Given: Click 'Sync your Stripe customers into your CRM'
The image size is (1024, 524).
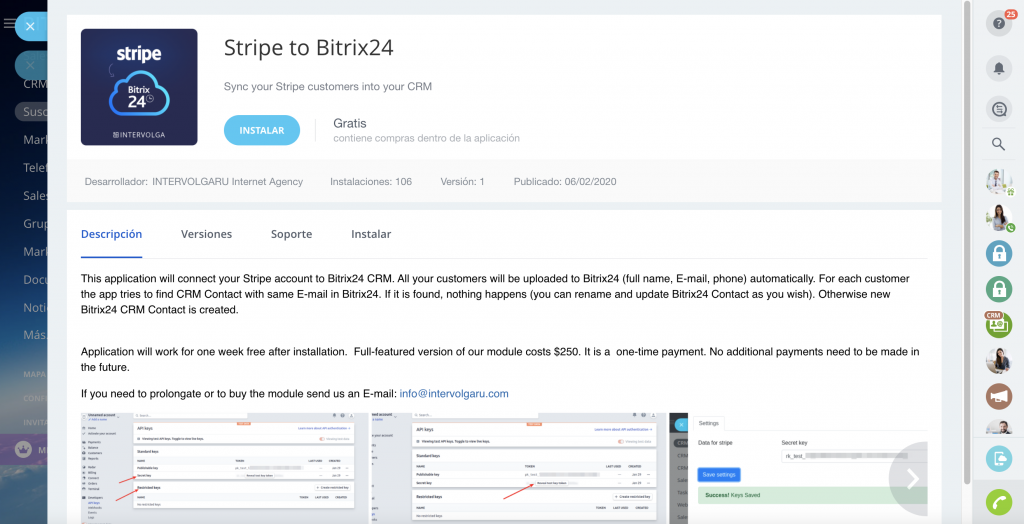Looking at the screenshot, I should (328, 86).
